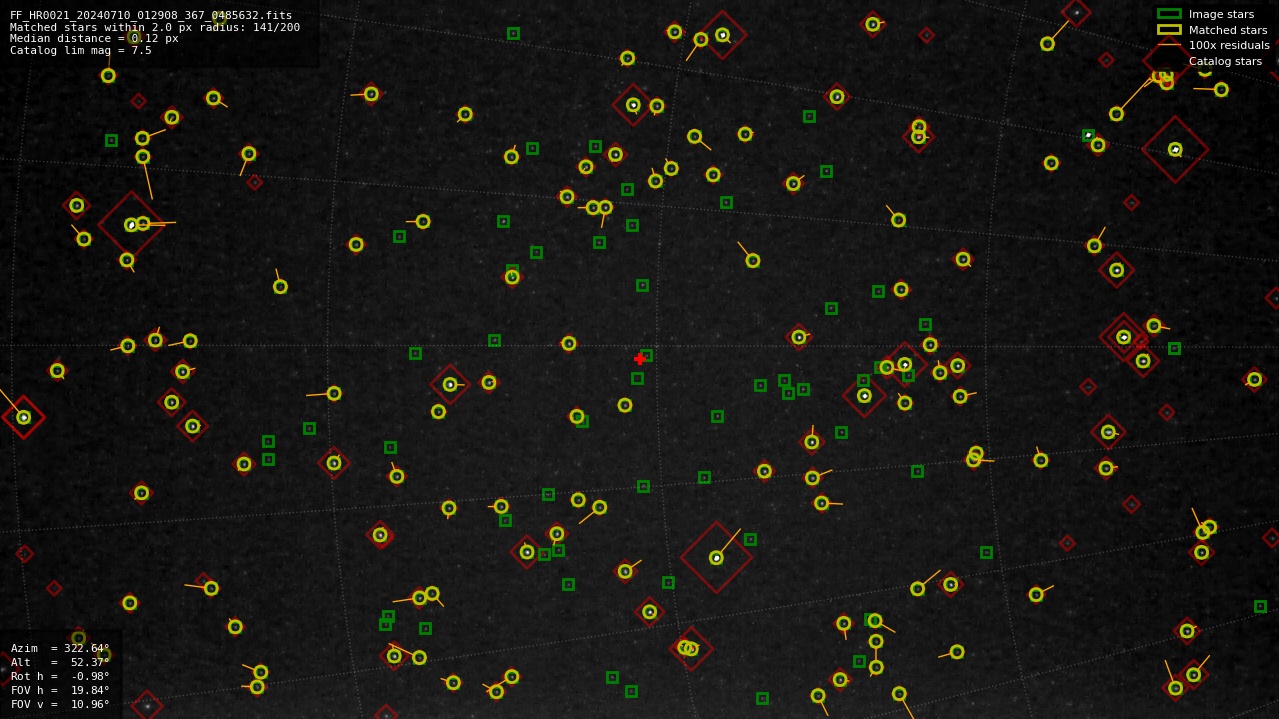Click the red center cross marker
Viewport: 1279px width, 719px height.
point(640,359)
